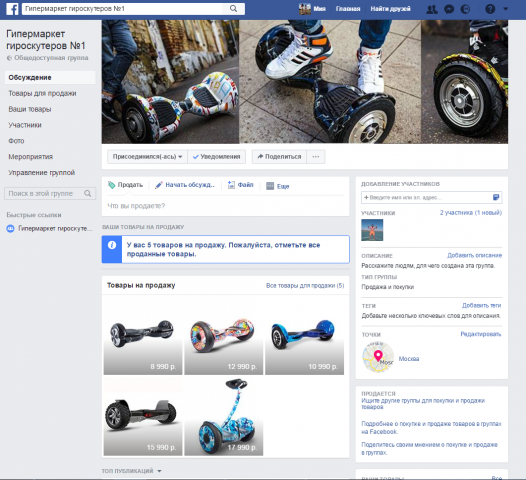
Task: Open Фото in left menu
Action: [x=16, y=141]
